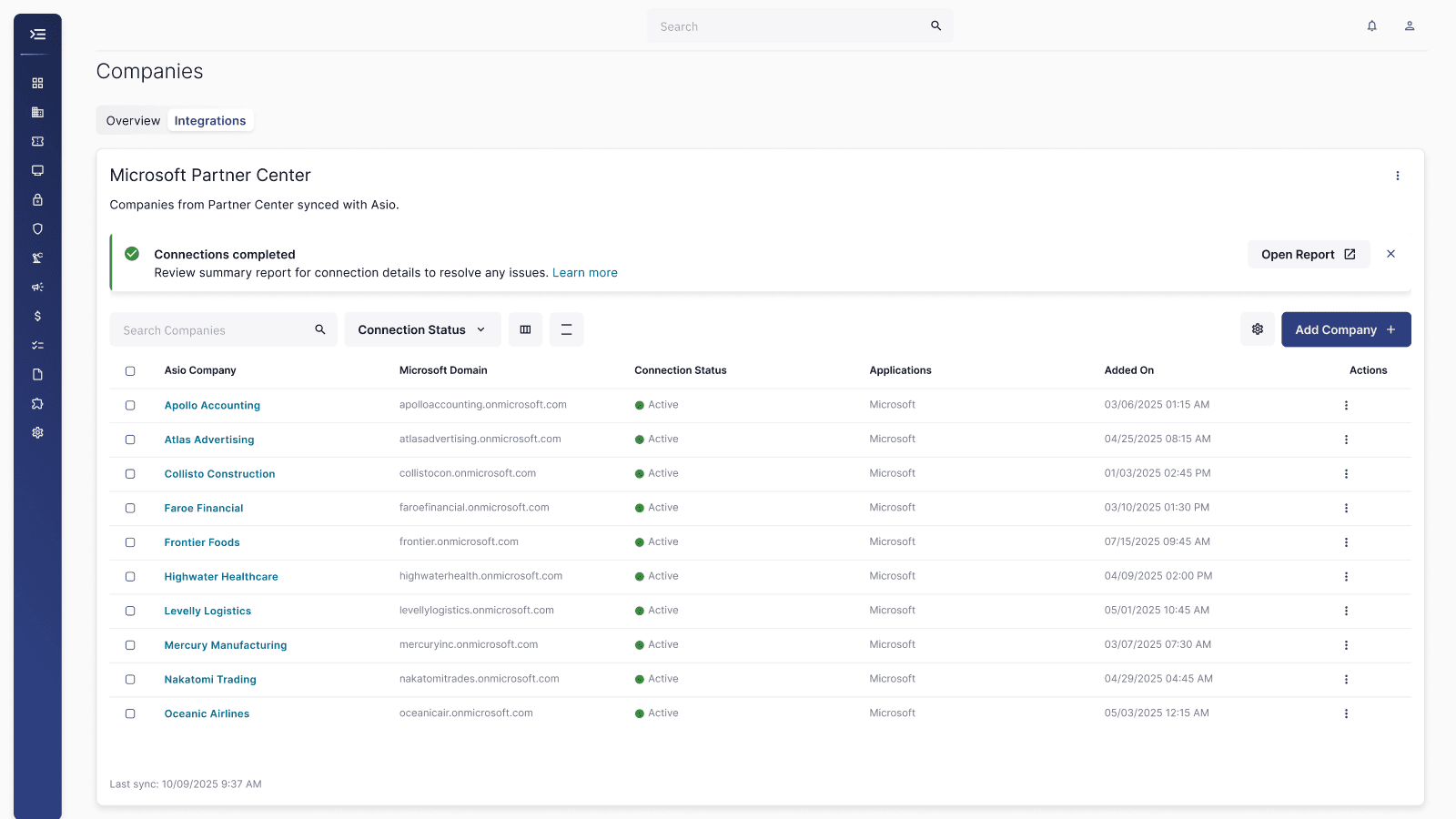Open the megaphone icon in sidebar

[37, 287]
